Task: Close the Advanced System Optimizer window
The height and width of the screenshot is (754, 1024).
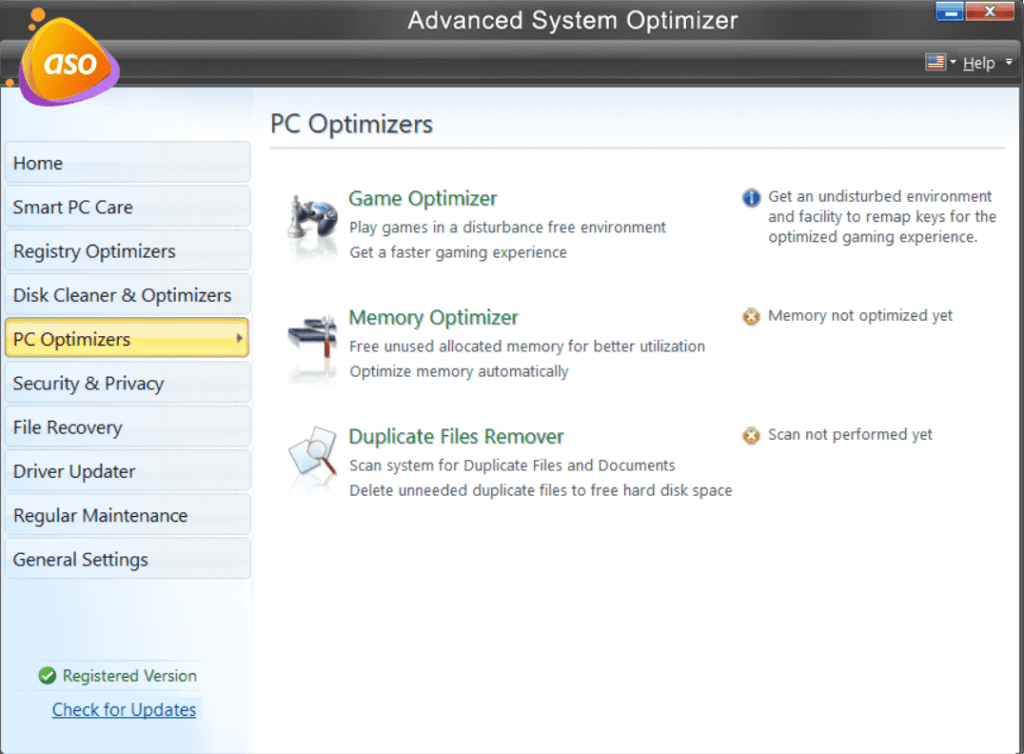Action: (x=989, y=11)
